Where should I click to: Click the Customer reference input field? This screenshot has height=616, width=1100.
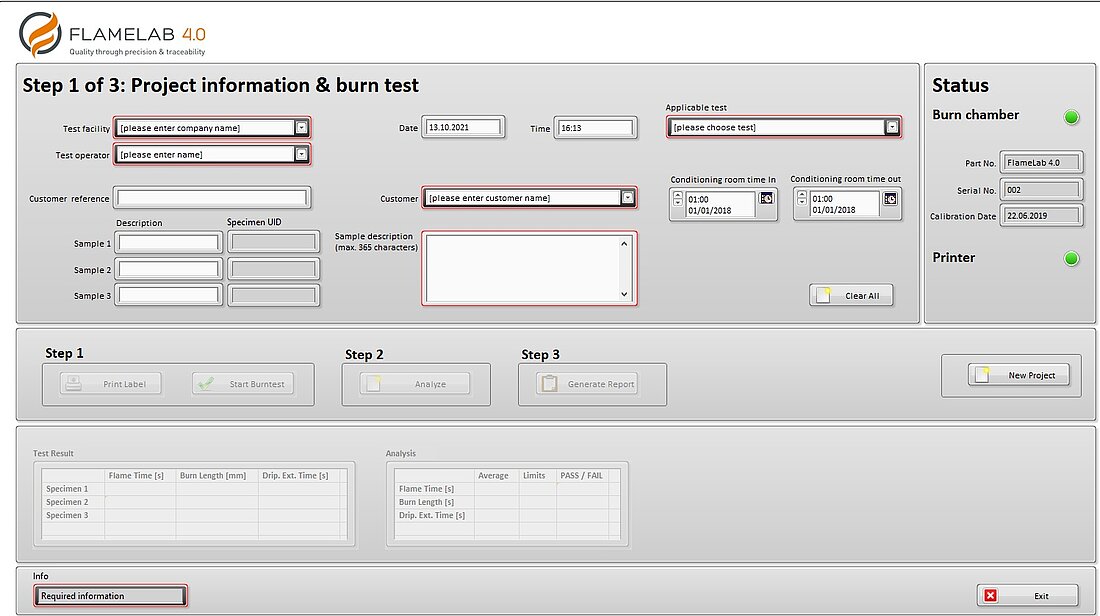(212, 198)
